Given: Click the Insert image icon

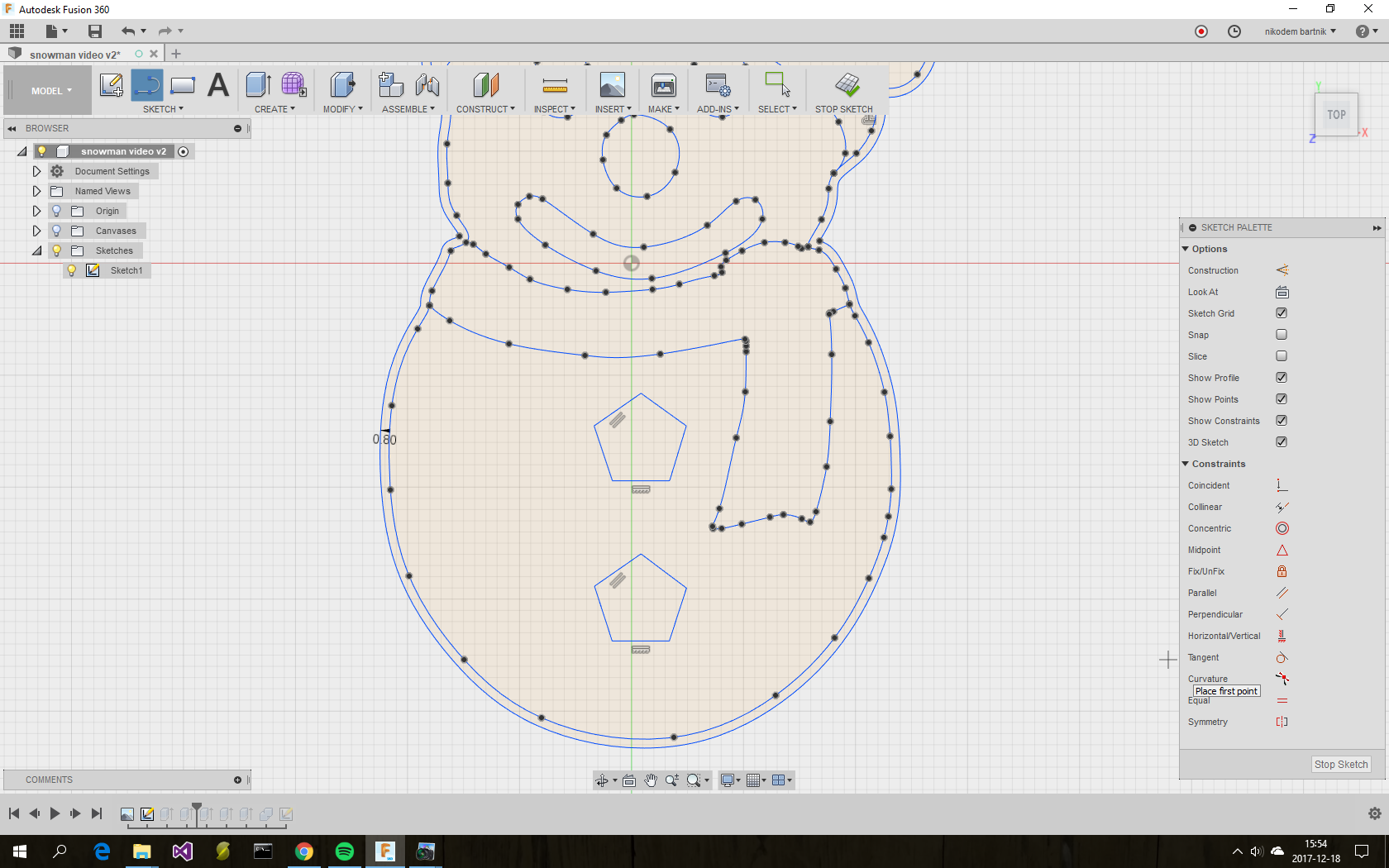Looking at the screenshot, I should point(613,84).
